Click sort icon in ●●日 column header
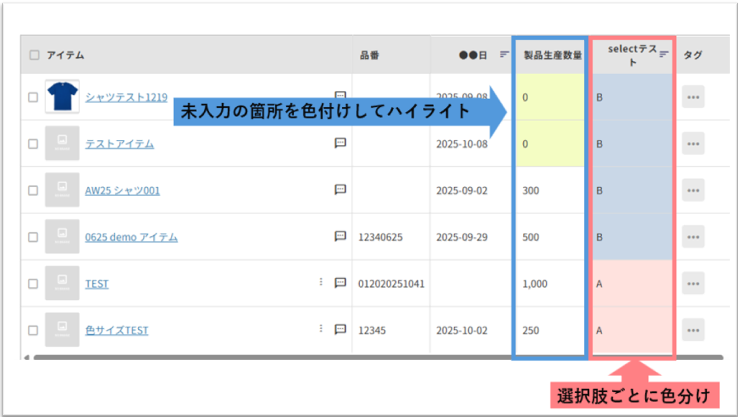The width and height of the screenshot is (738, 417). (504, 55)
